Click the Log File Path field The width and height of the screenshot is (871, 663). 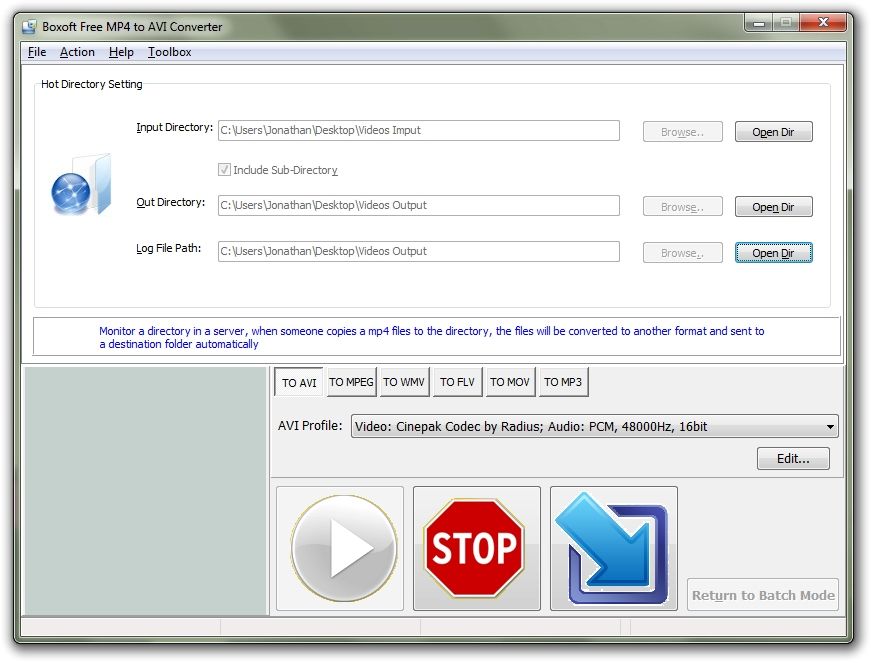click(419, 252)
